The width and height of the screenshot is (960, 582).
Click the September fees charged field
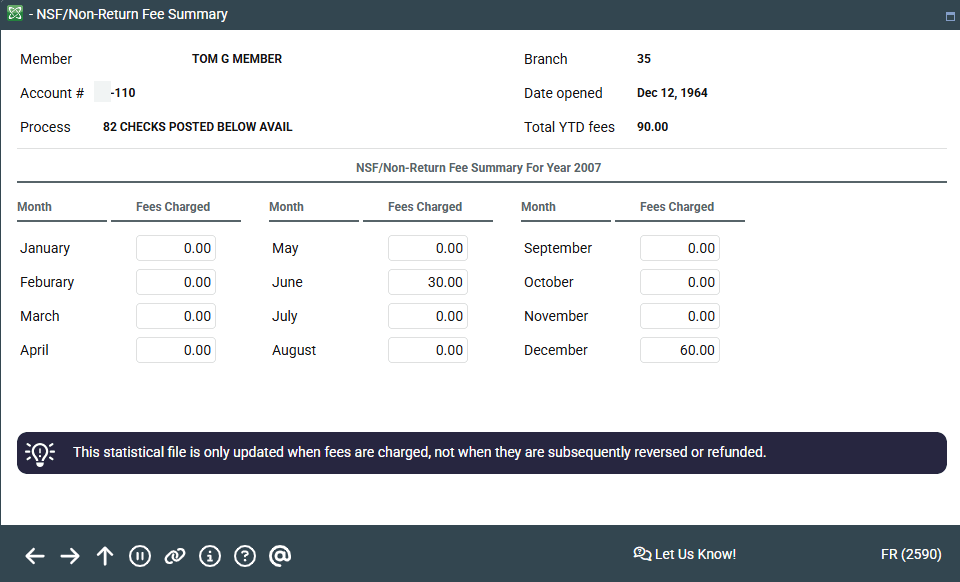[680, 248]
